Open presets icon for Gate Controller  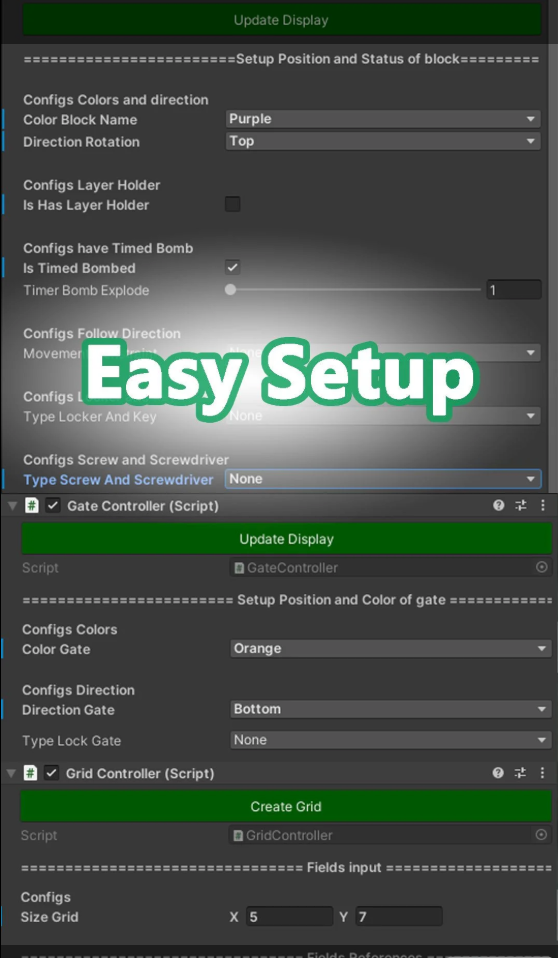(x=521, y=505)
